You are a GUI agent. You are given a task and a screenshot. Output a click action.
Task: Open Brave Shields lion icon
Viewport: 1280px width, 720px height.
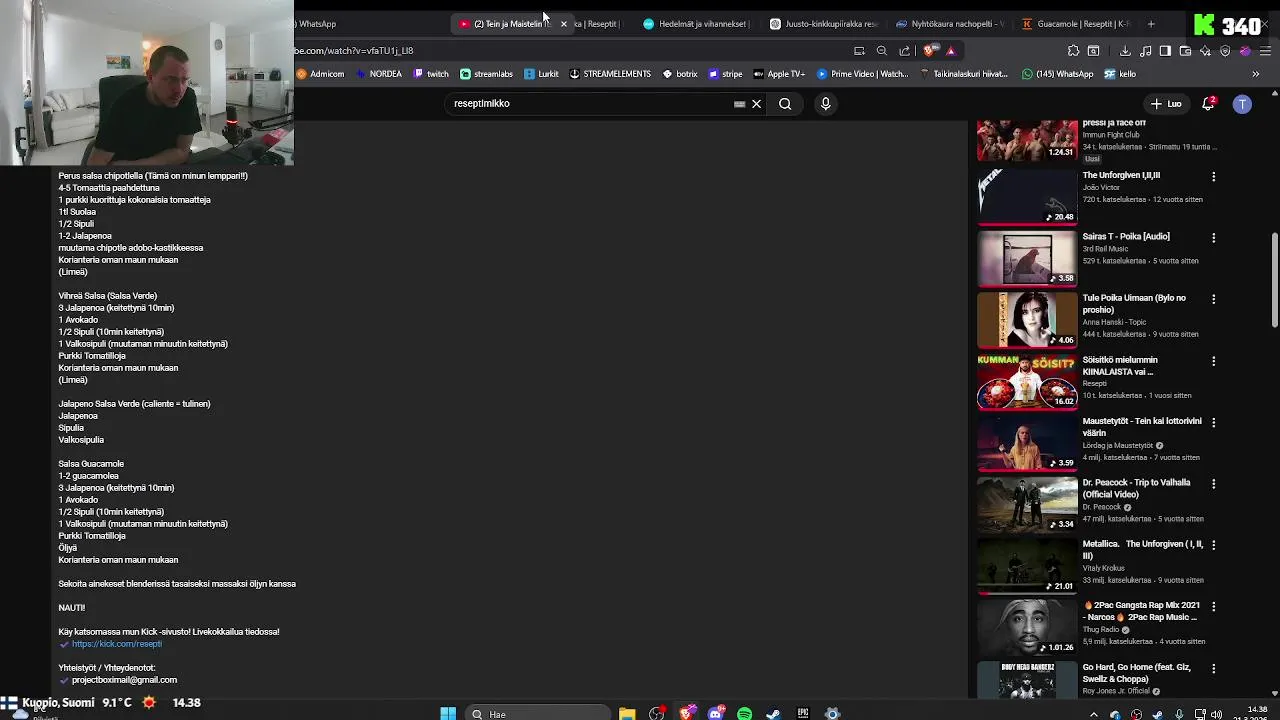tap(931, 51)
